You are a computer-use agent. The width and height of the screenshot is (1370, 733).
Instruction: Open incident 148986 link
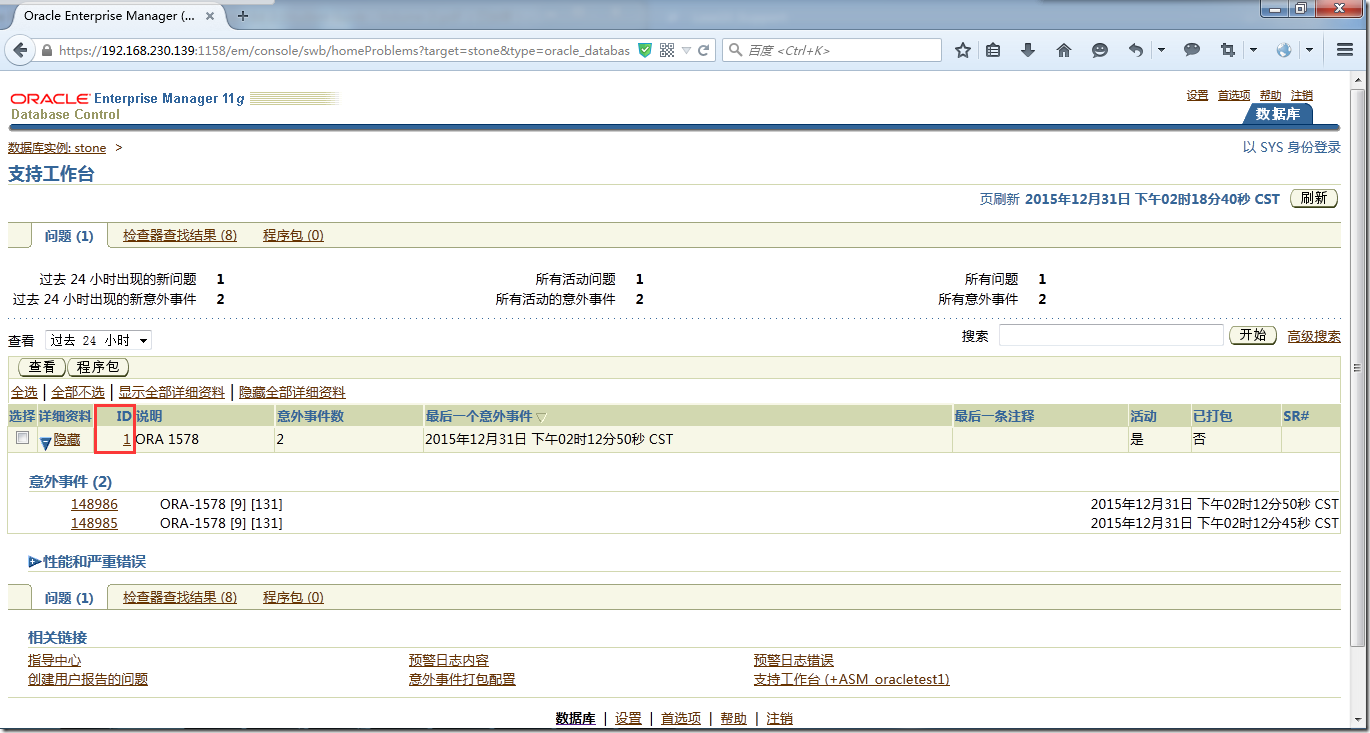click(x=94, y=505)
